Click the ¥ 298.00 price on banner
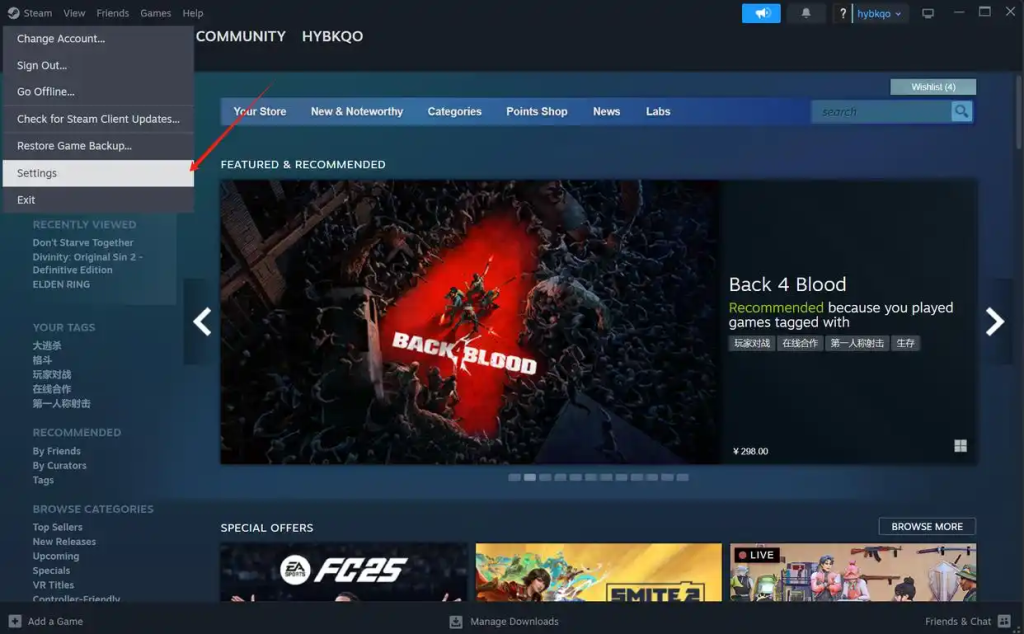This screenshot has height=634, width=1024. (750, 451)
